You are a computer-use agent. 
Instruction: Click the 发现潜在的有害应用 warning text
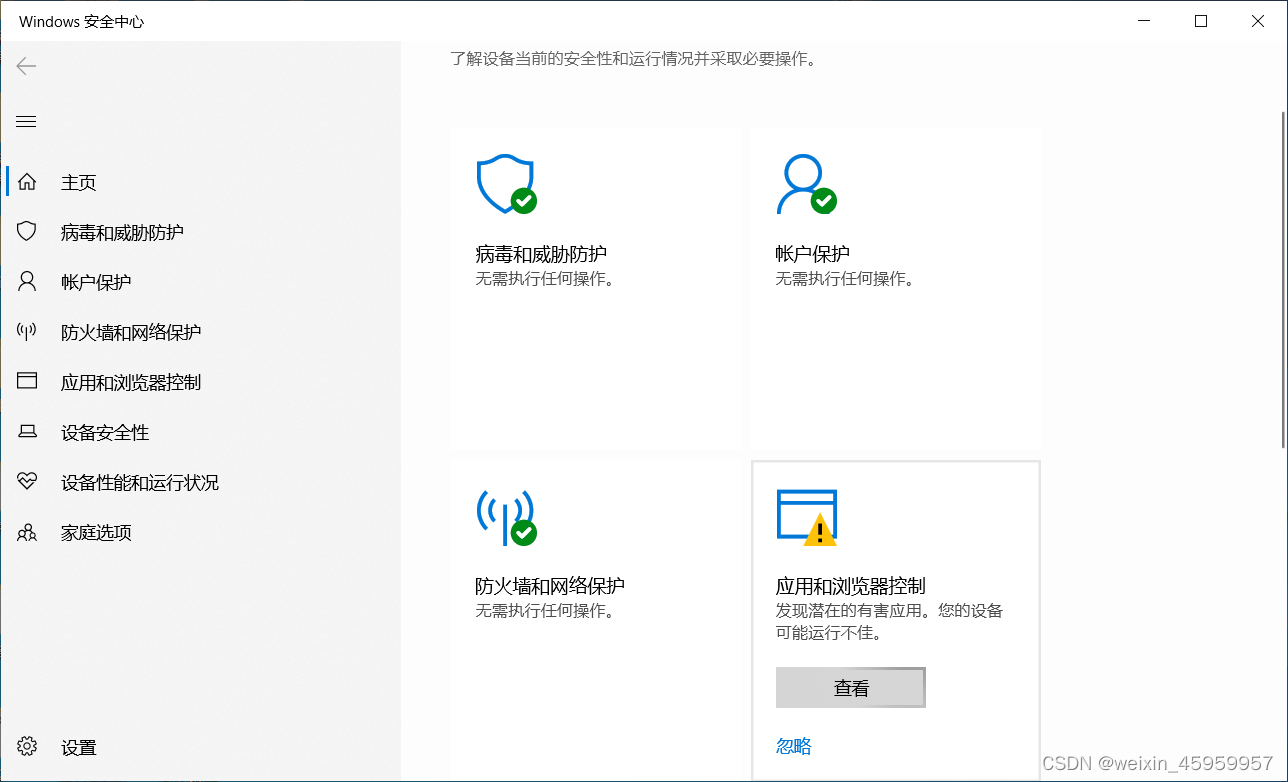pos(889,621)
